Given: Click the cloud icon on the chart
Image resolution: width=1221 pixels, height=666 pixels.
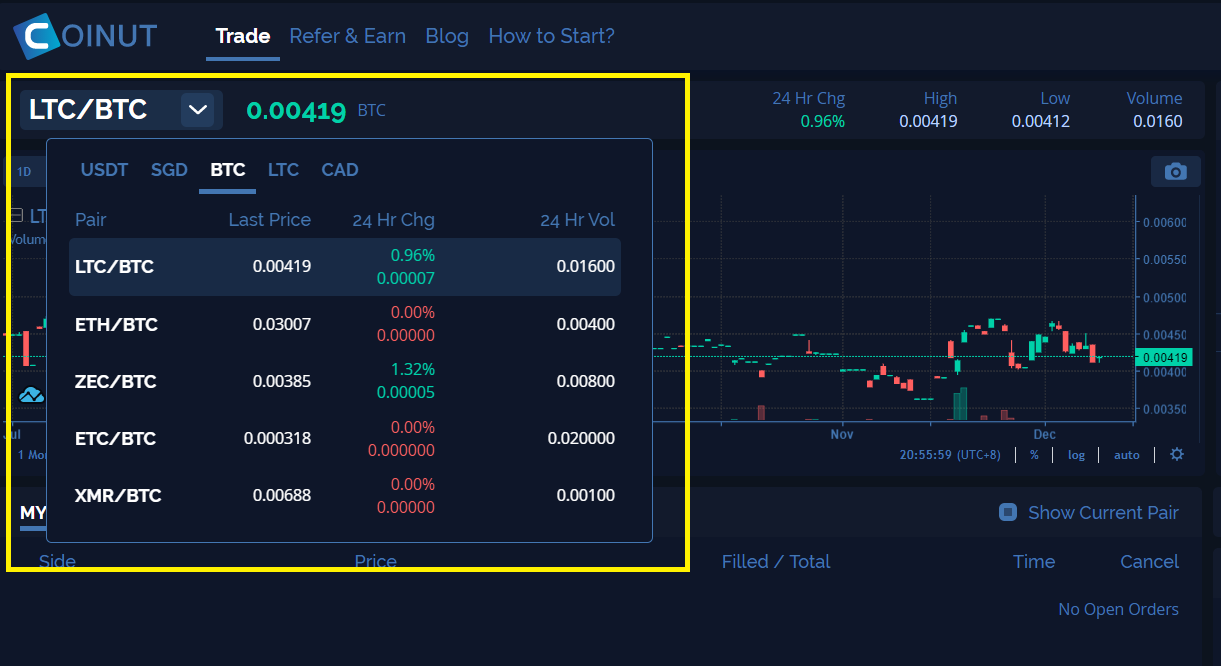Looking at the screenshot, I should 32,394.
